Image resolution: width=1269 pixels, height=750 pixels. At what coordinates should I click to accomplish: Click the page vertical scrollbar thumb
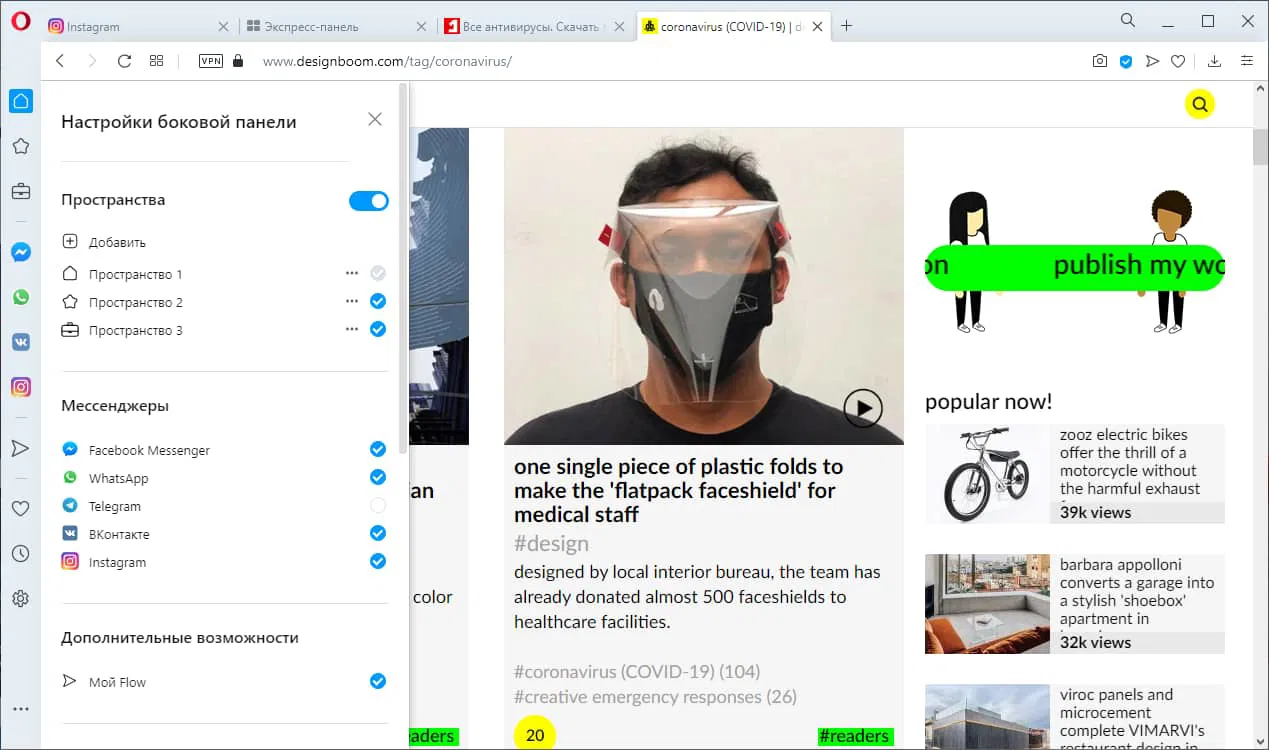1260,147
